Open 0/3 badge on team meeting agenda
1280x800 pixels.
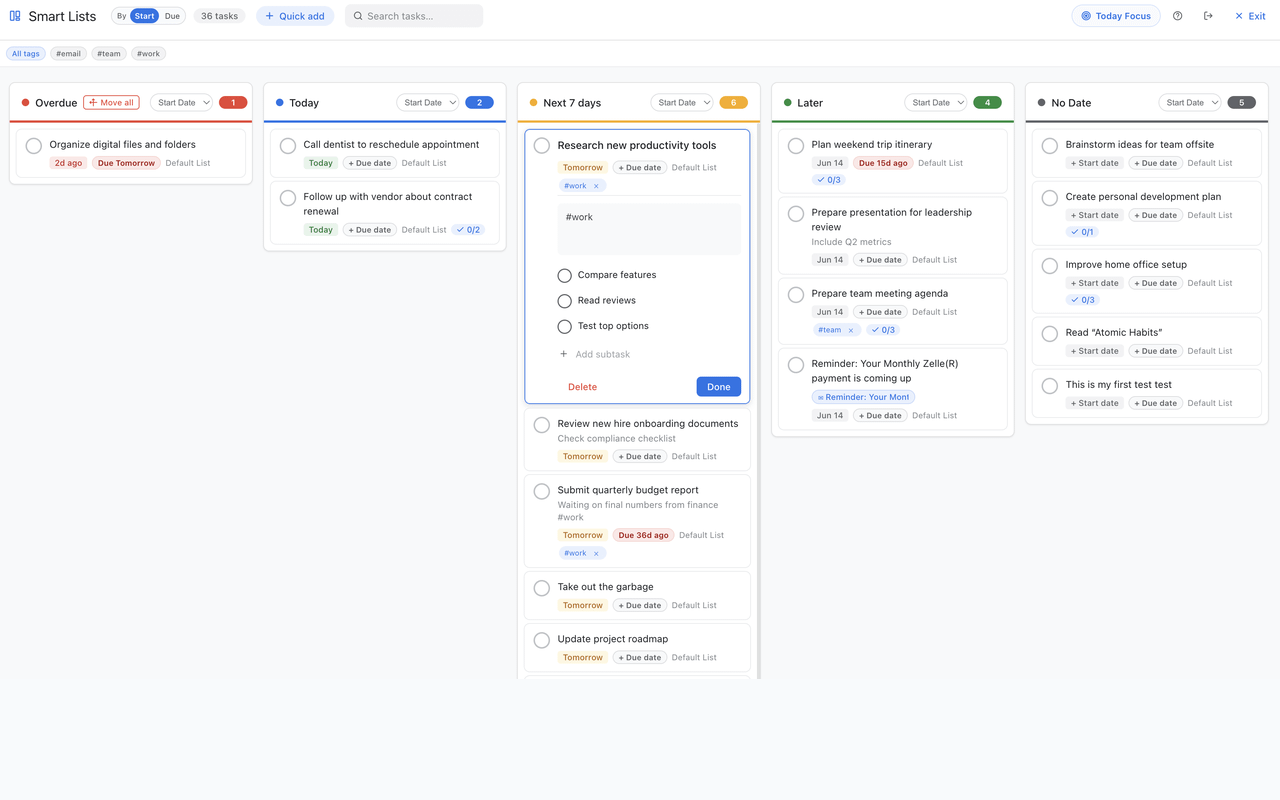coord(883,330)
